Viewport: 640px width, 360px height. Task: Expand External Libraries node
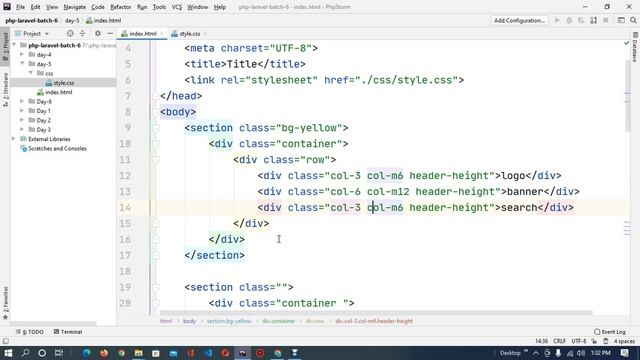[13, 139]
